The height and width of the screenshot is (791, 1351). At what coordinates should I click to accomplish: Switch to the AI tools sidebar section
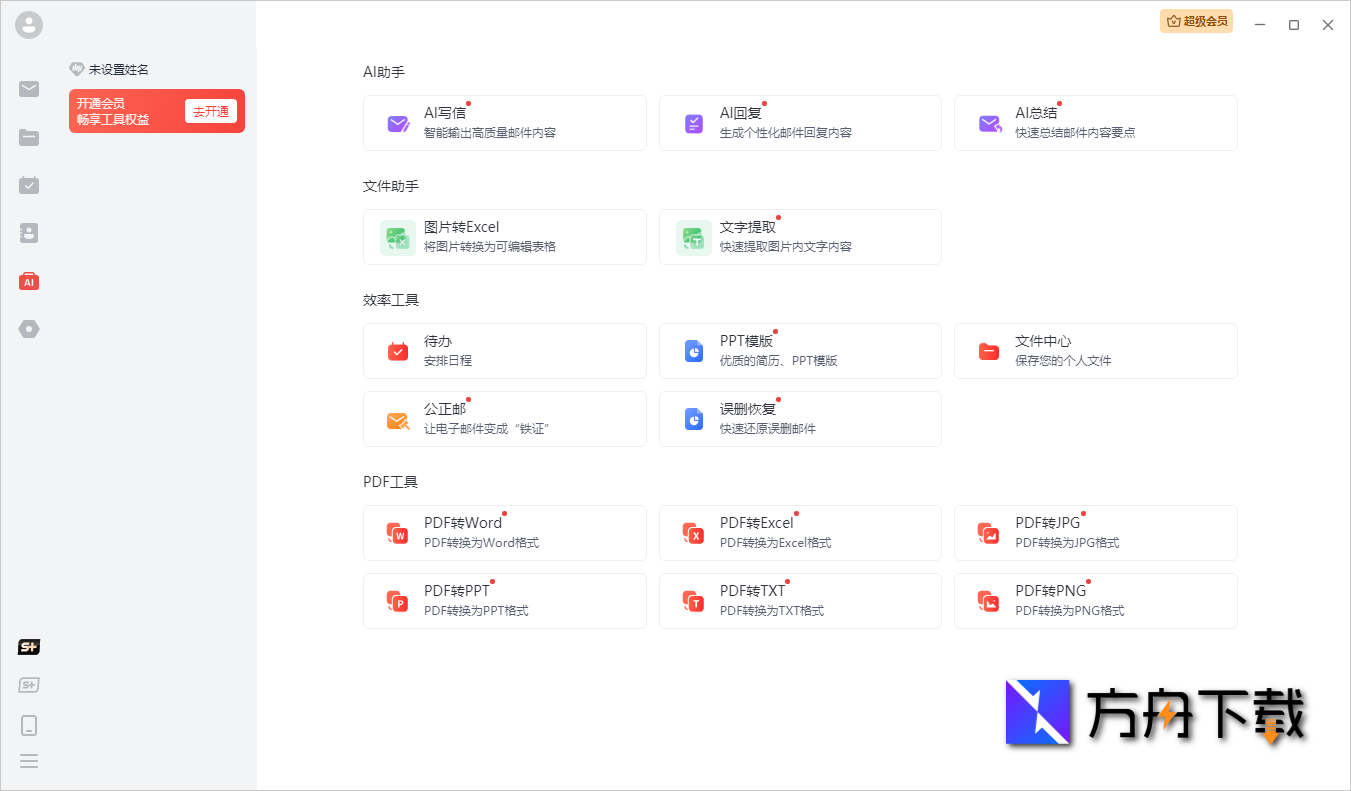tap(28, 281)
